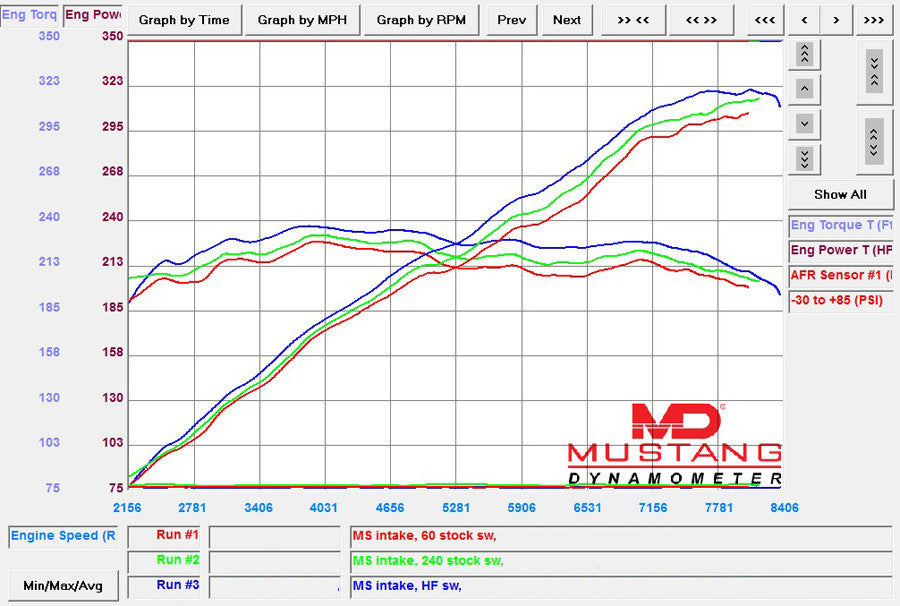This screenshot has height=606, width=900.
Task: Click the Run #3 description field
Action: (620, 586)
